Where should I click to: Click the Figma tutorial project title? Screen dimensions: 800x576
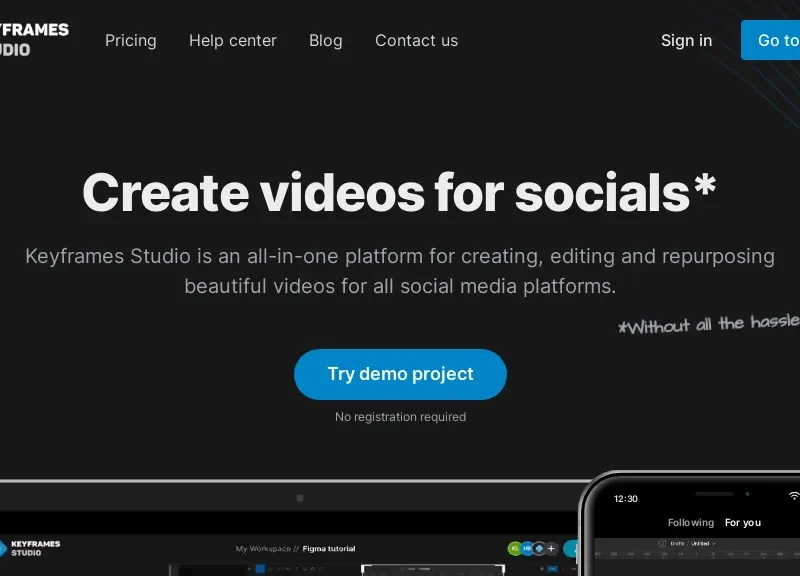(329, 548)
